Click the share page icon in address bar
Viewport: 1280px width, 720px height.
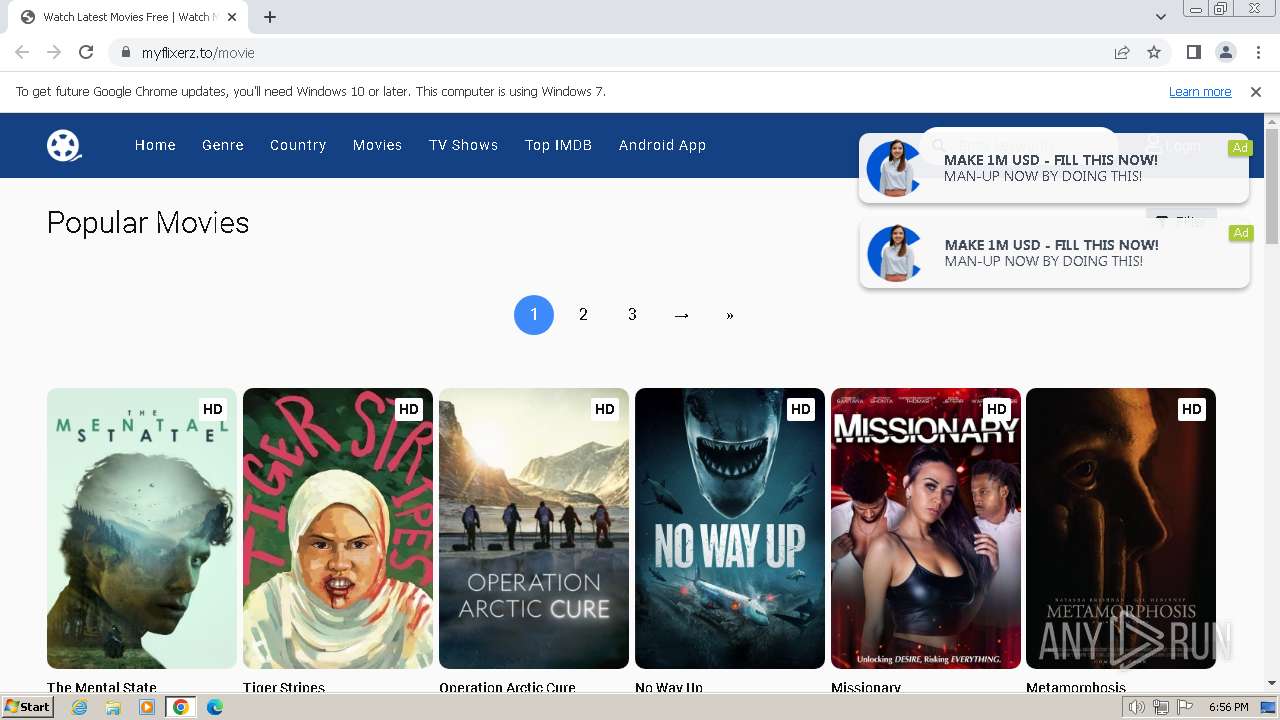(x=1122, y=53)
